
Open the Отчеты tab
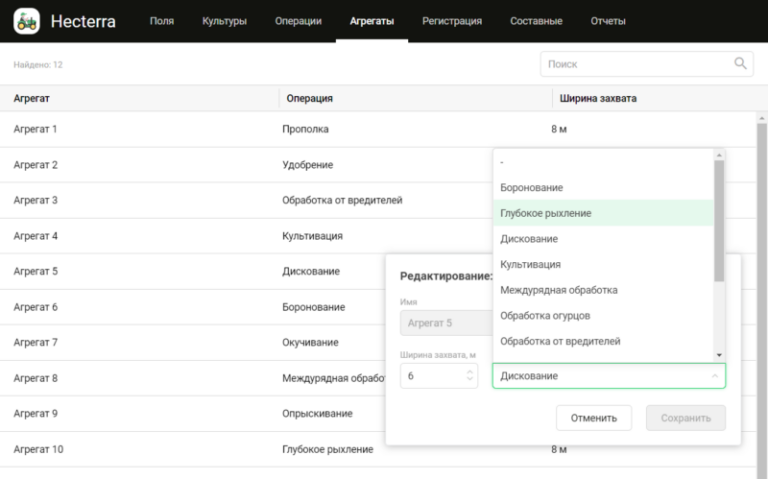(608, 21)
